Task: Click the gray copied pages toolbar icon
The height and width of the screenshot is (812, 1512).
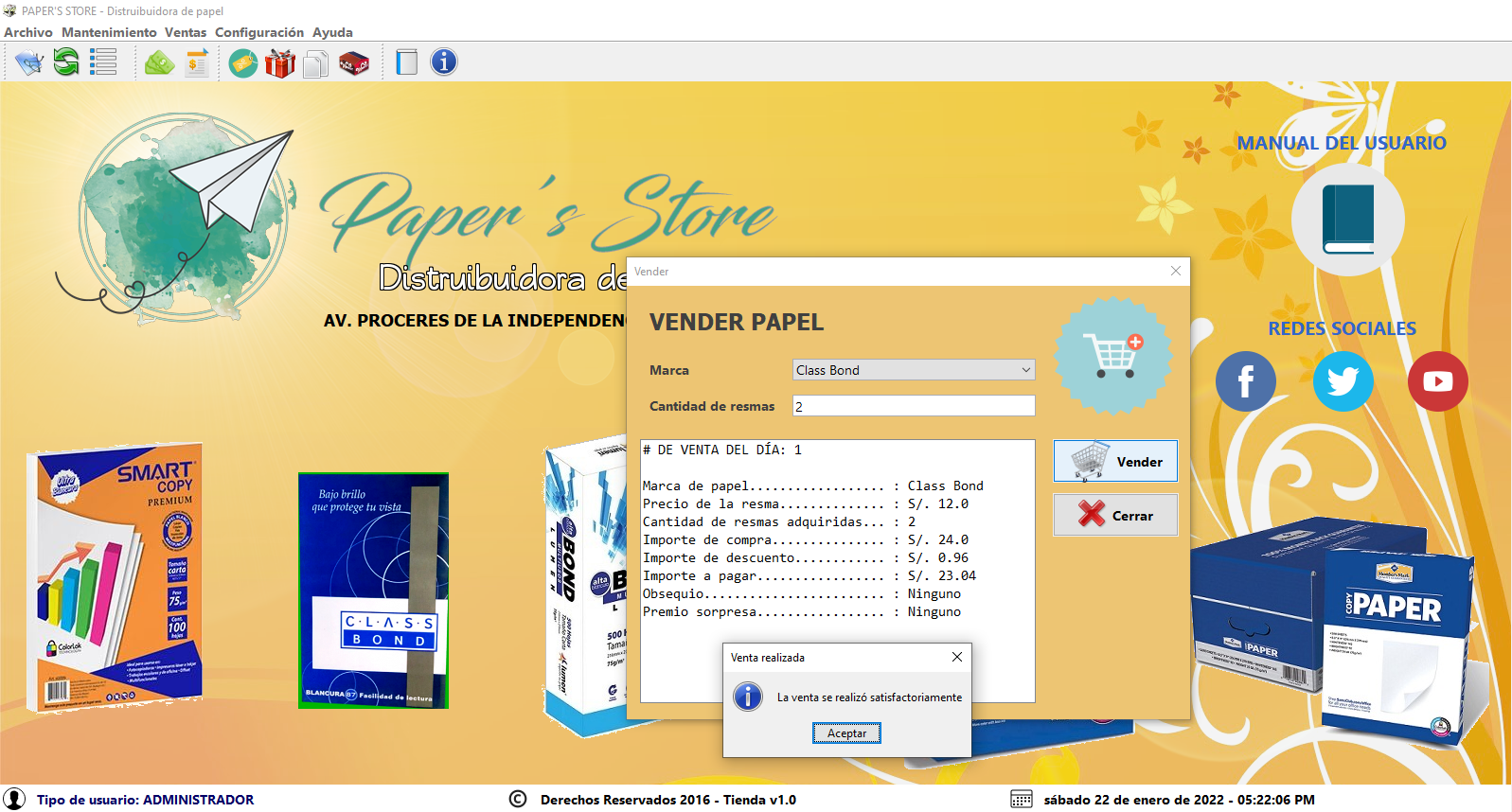Action: click(316, 63)
